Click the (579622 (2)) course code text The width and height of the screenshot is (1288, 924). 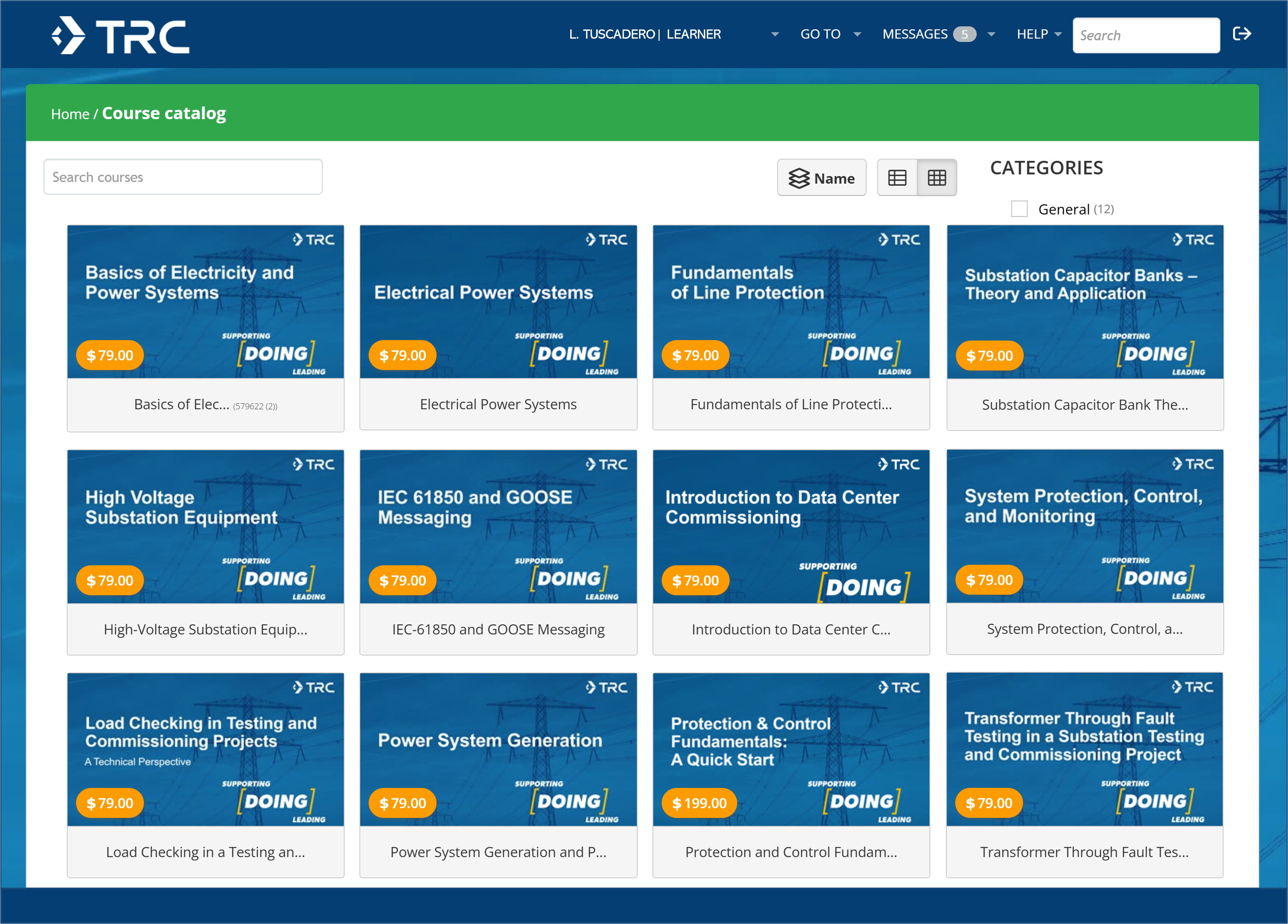tap(255, 406)
